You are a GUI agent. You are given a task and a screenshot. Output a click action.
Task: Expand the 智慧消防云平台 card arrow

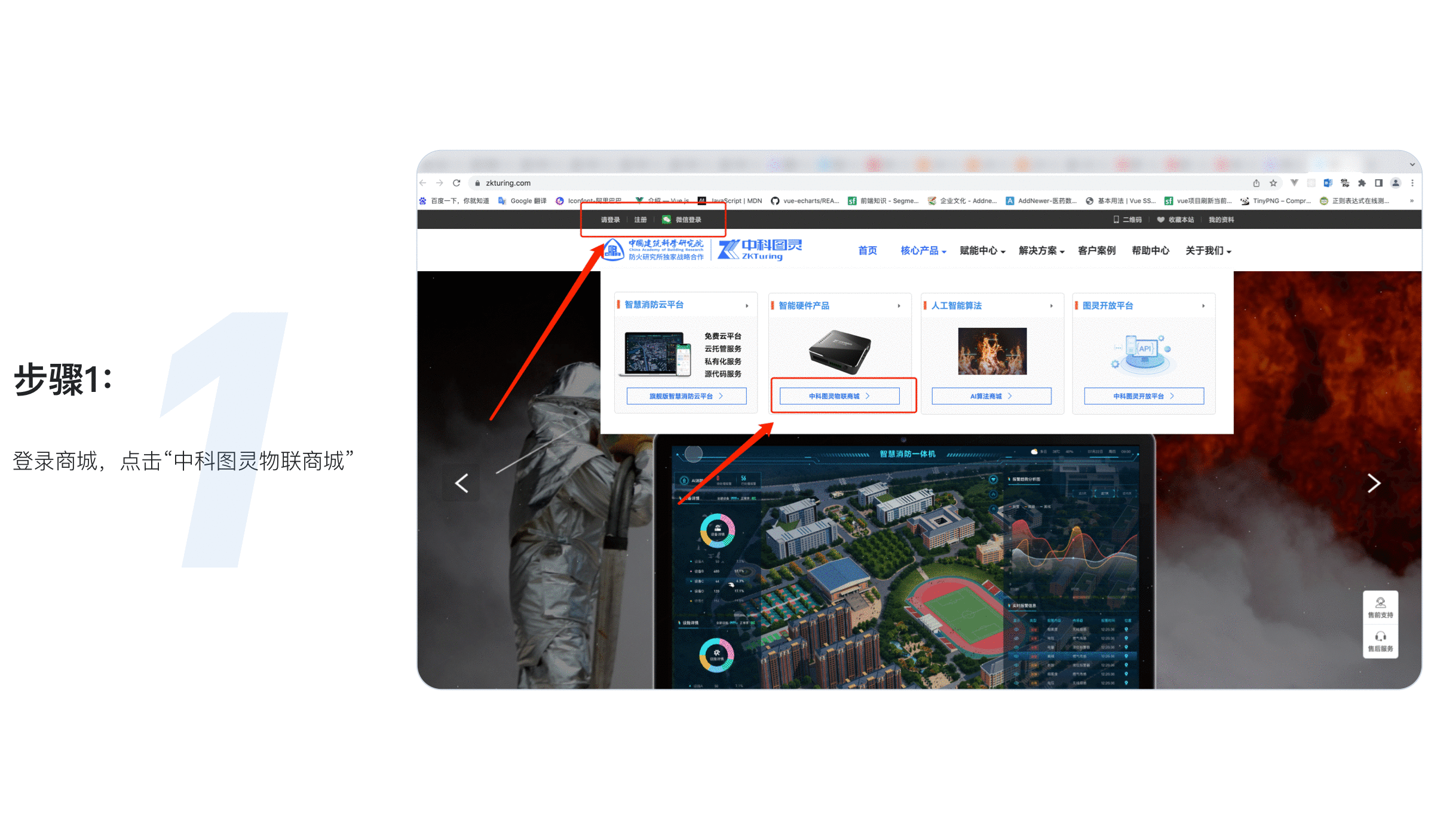747,306
